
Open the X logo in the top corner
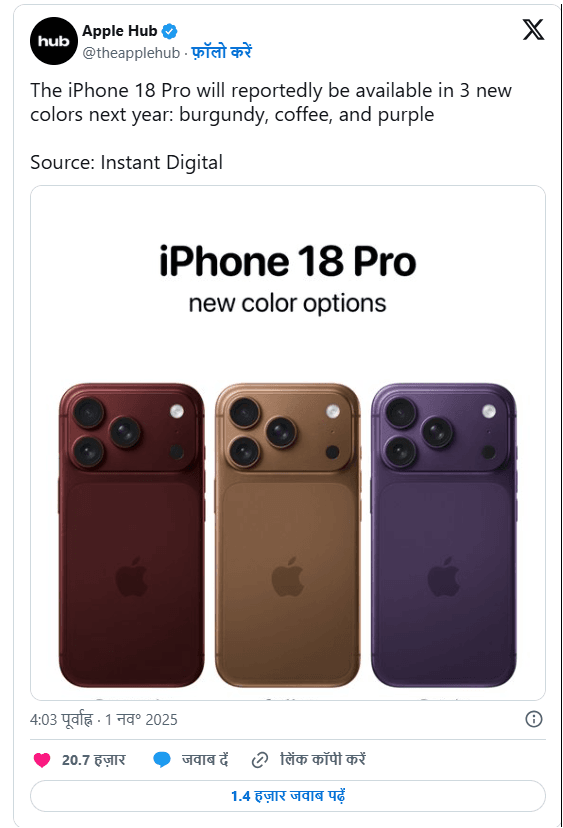click(533, 30)
